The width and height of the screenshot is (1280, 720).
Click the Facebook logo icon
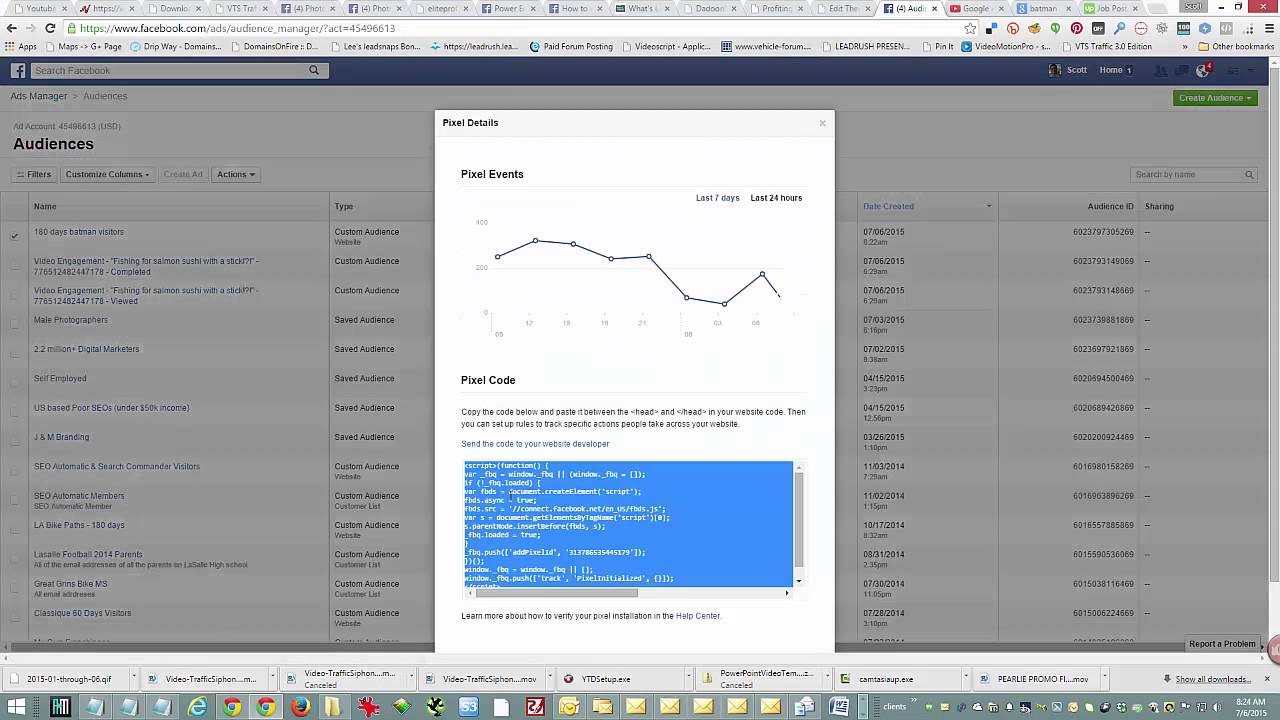pyautogui.click(x=18, y=71)
